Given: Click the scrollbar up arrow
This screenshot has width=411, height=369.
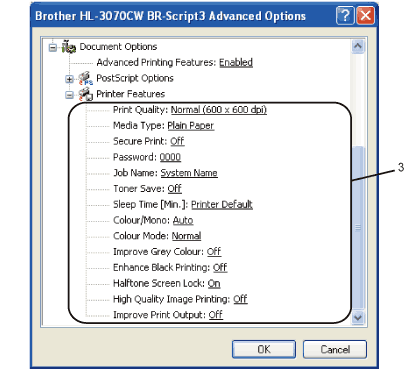Looking at the screenshot, I should tap(358, 46).
